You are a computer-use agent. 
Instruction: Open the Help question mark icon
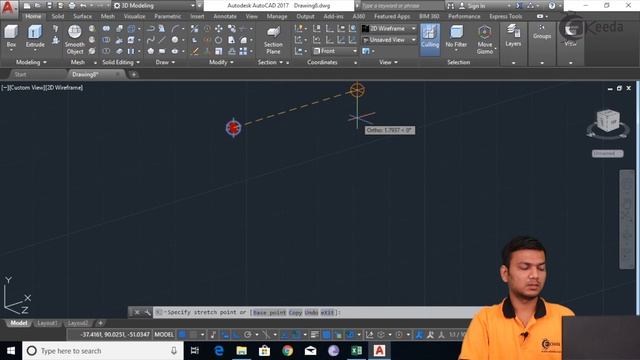(552, 6)
